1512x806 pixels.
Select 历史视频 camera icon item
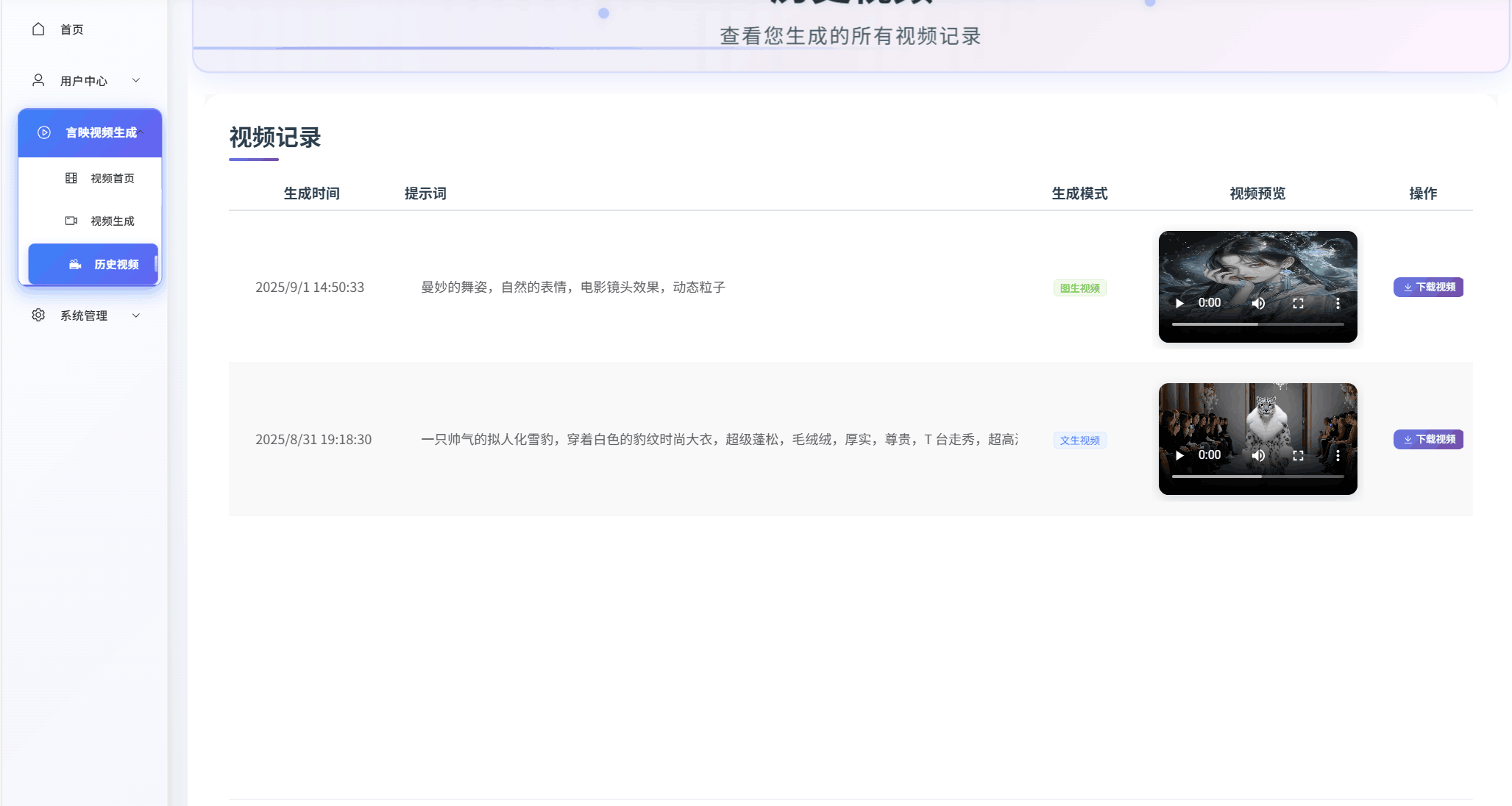pos(75,264)
